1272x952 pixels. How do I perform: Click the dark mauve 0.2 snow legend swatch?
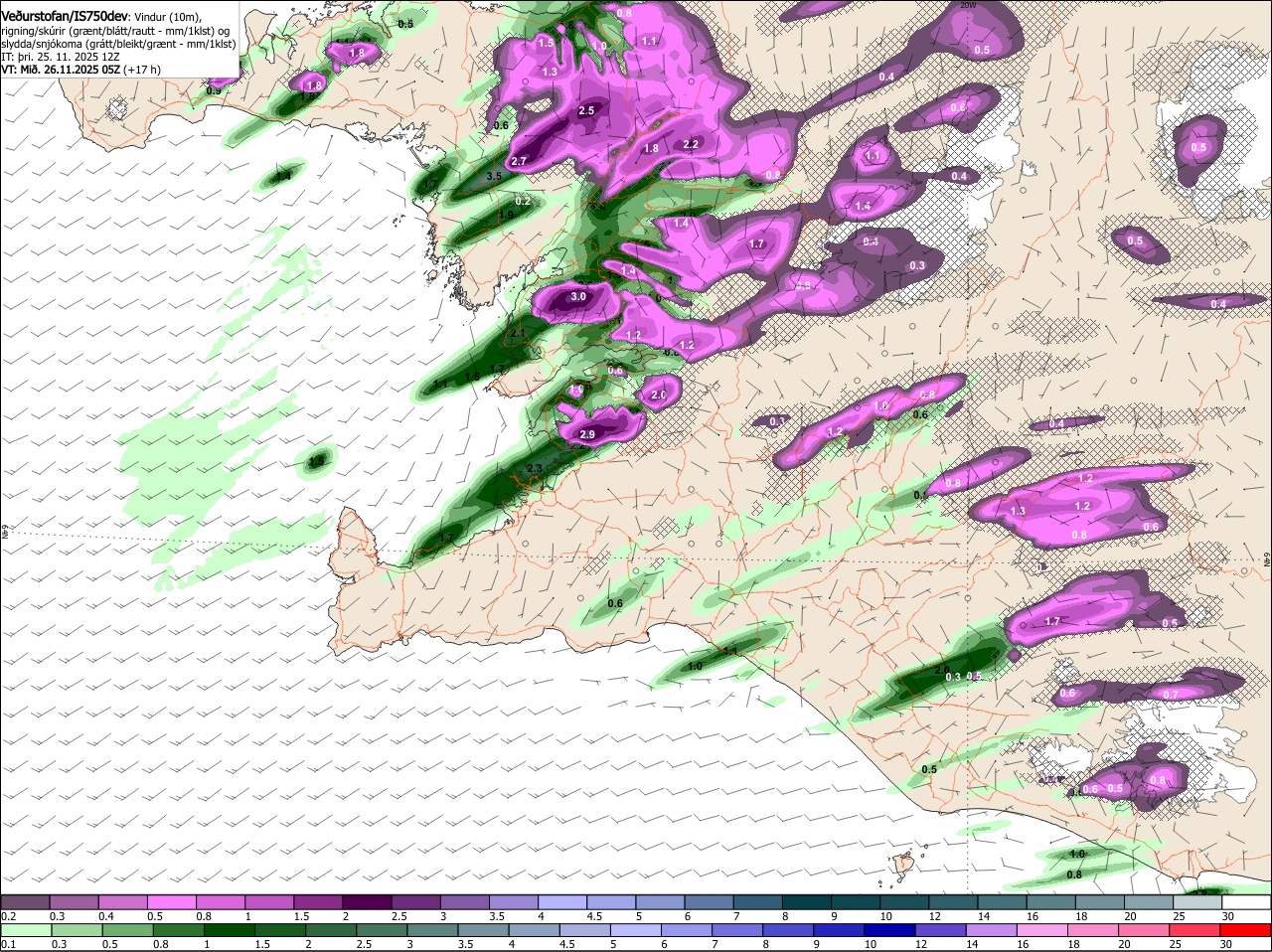click(25, 901)
